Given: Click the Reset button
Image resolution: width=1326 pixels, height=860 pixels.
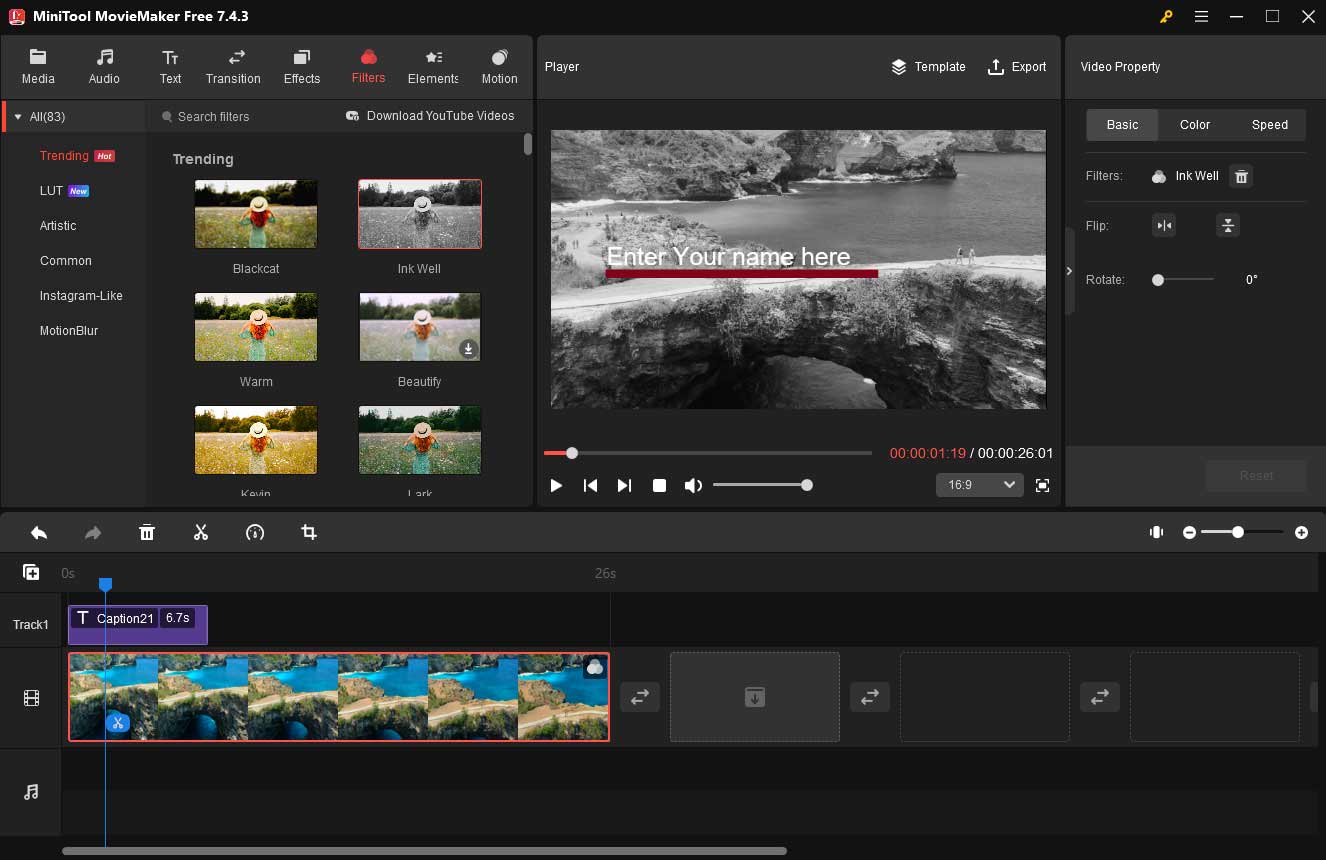Looking at the screenshot, I should click(1256, 476).
